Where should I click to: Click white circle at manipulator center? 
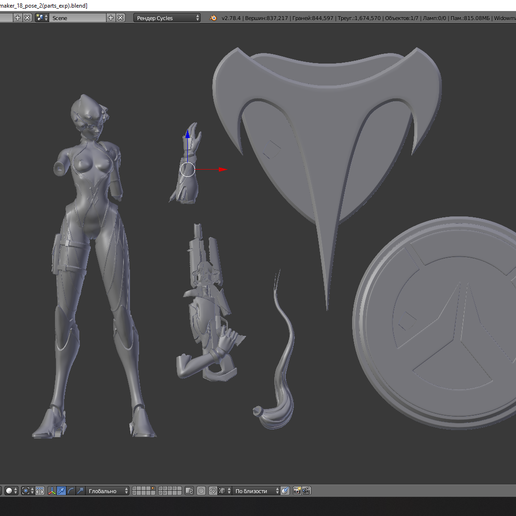point(187,170)
